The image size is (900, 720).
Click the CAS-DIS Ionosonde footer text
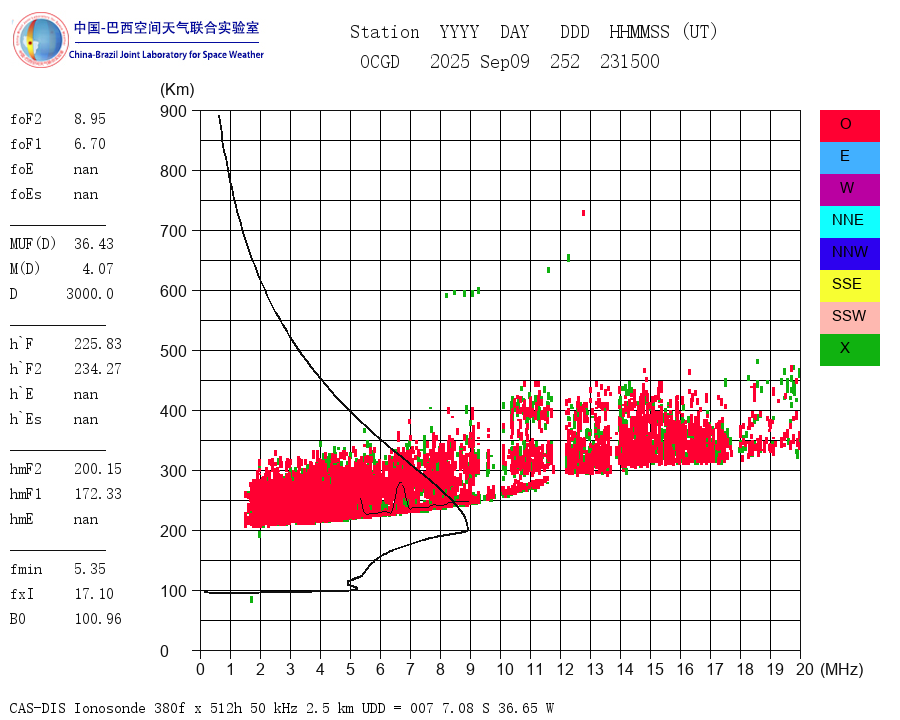coord(282,708)
